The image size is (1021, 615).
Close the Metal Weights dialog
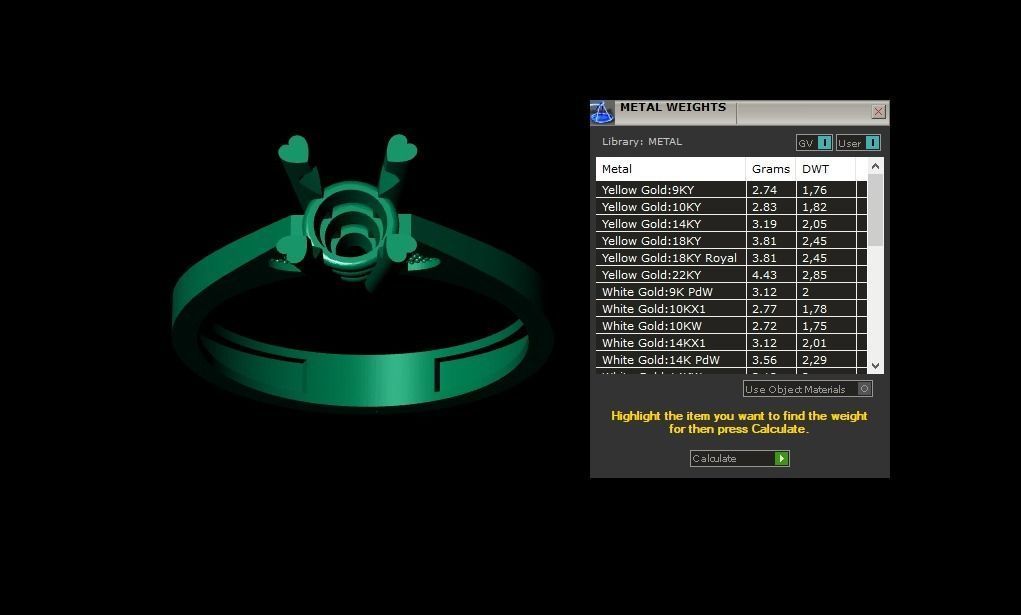pyautogui.click(x=878, y=111)
